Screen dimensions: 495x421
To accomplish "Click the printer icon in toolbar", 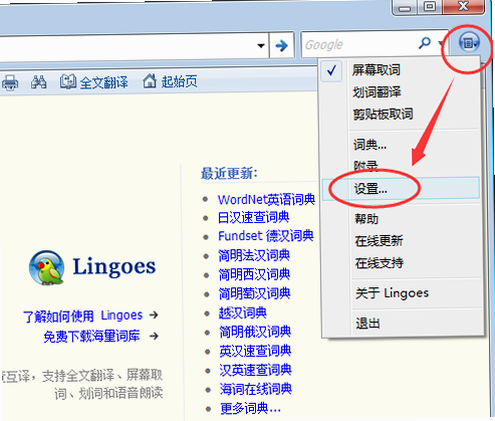I will tap(10, 82).
